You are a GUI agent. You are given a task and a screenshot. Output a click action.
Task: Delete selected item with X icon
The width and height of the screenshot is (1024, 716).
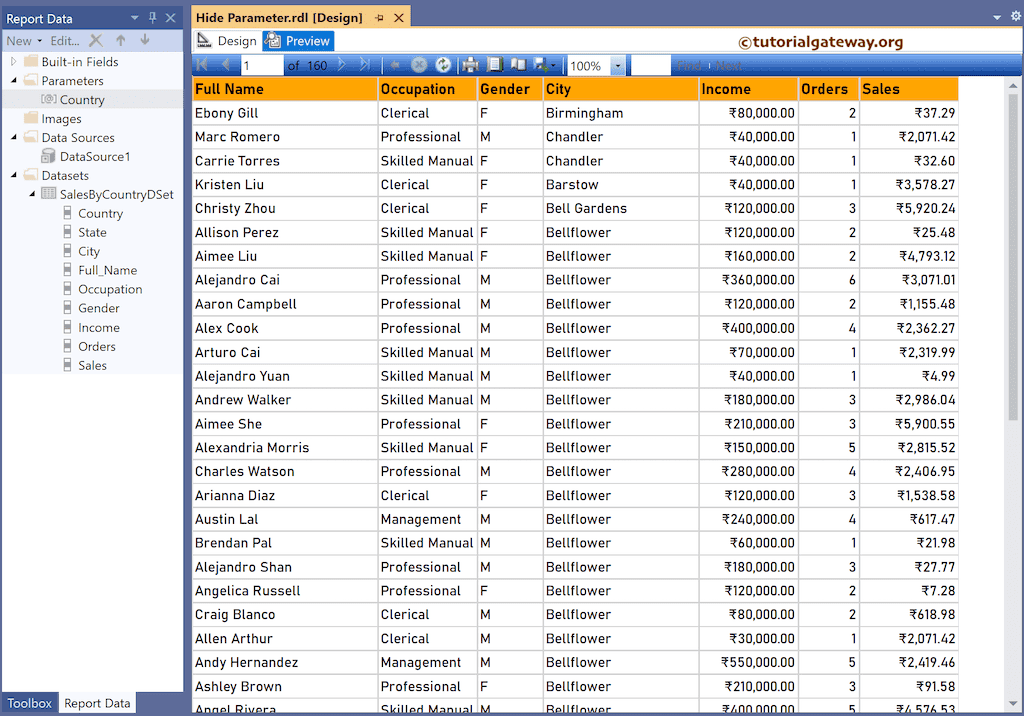click(96, 40)
